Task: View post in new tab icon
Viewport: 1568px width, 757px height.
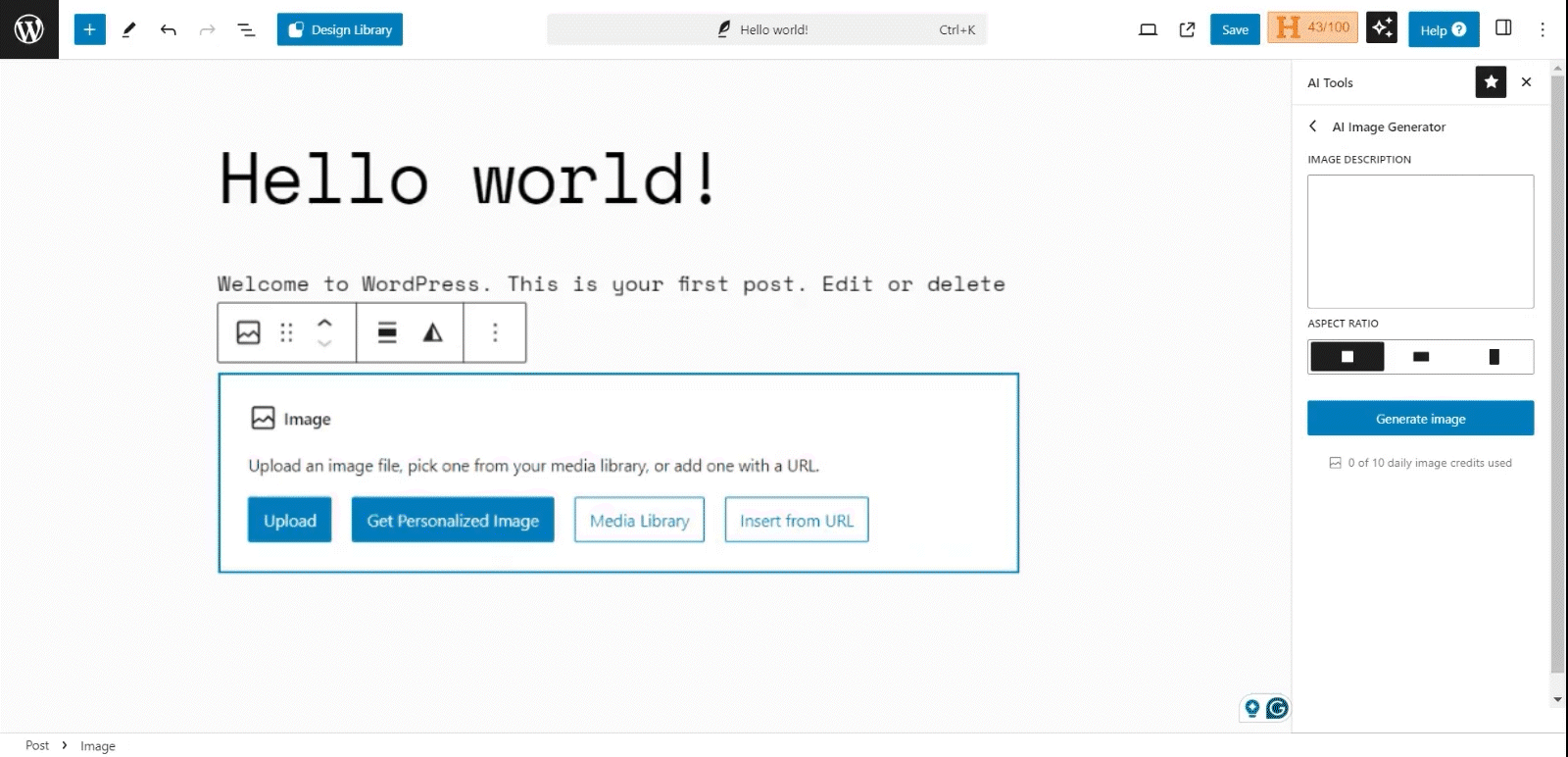Action: pos(1187,29)
